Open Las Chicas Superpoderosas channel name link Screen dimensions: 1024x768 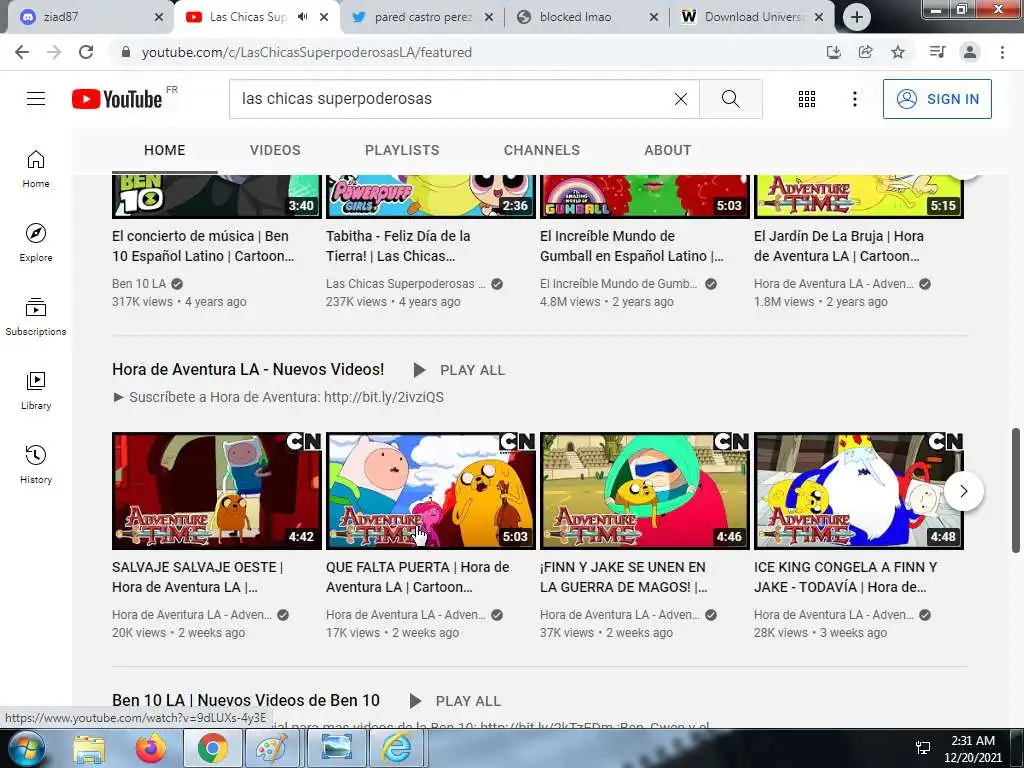(x=406, y=284)
